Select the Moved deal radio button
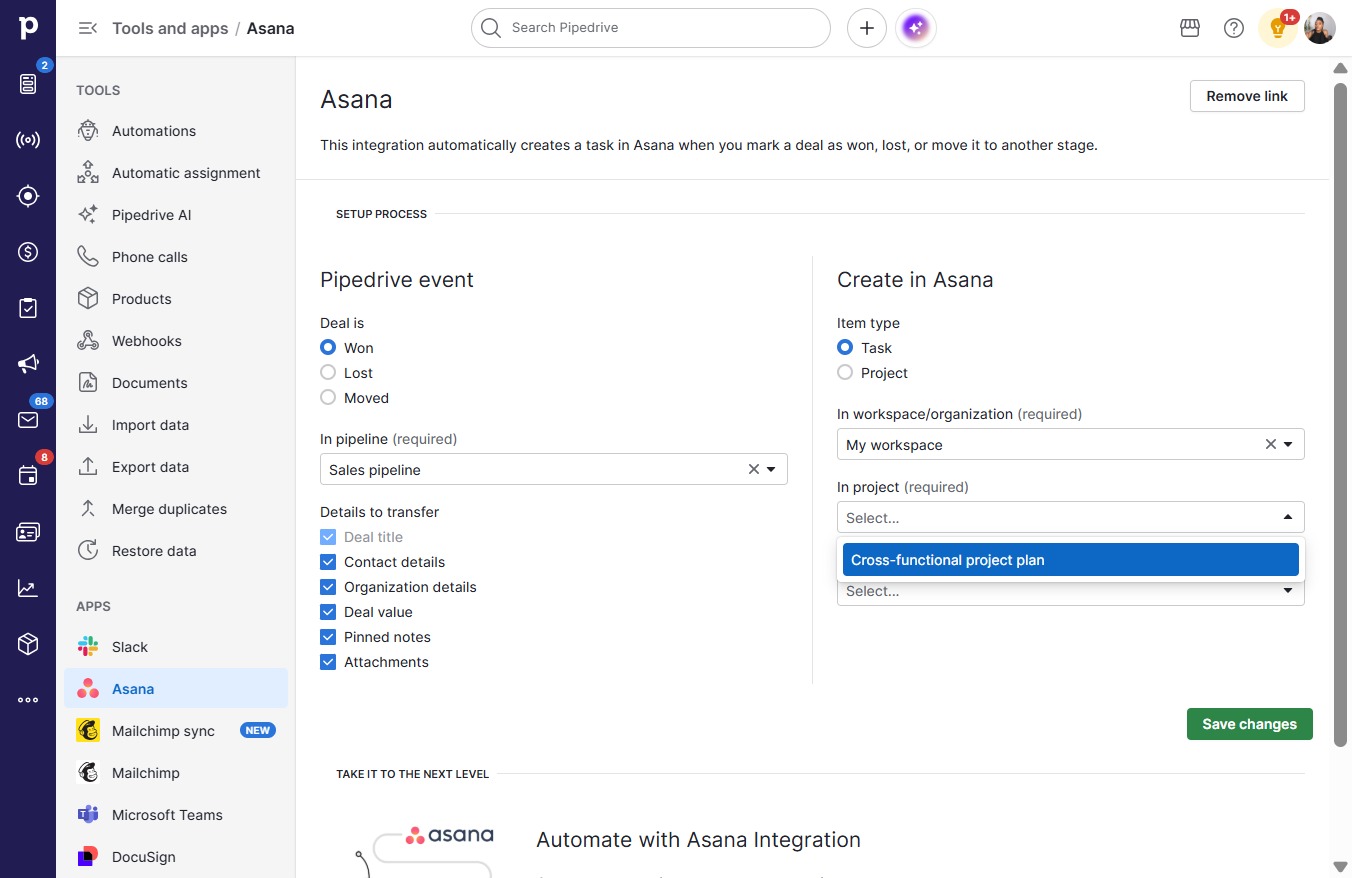This screenshot has width=1352, height=878. [x=328, y=398]
